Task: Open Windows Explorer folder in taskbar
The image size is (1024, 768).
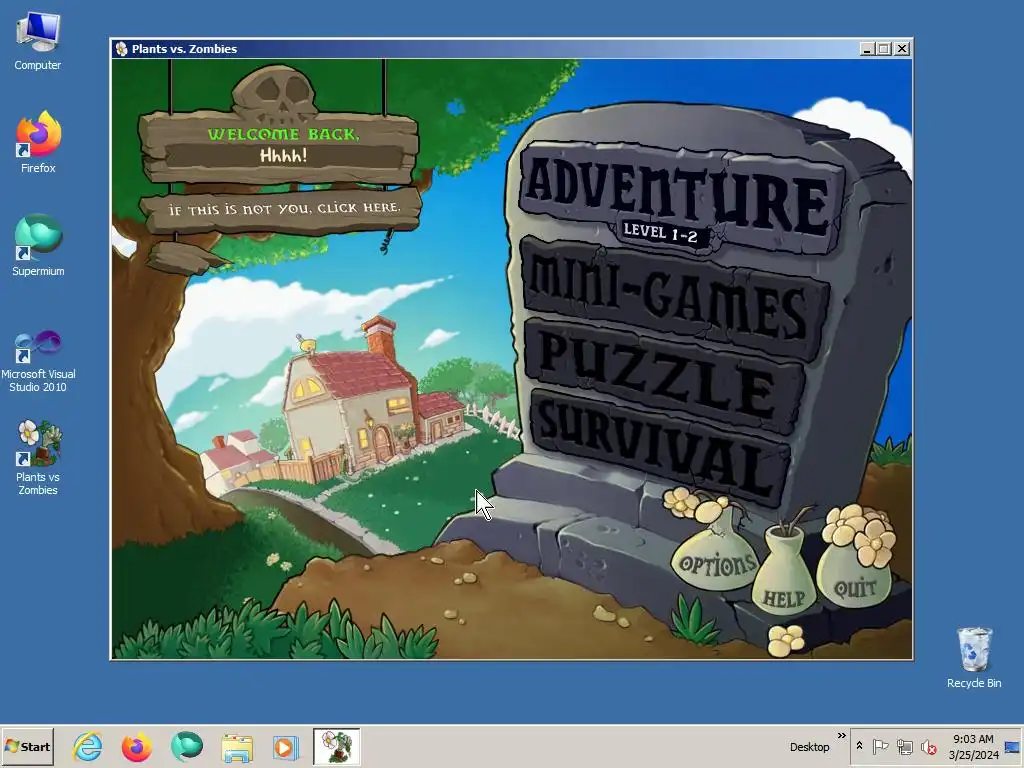Action: click(236, 746)
